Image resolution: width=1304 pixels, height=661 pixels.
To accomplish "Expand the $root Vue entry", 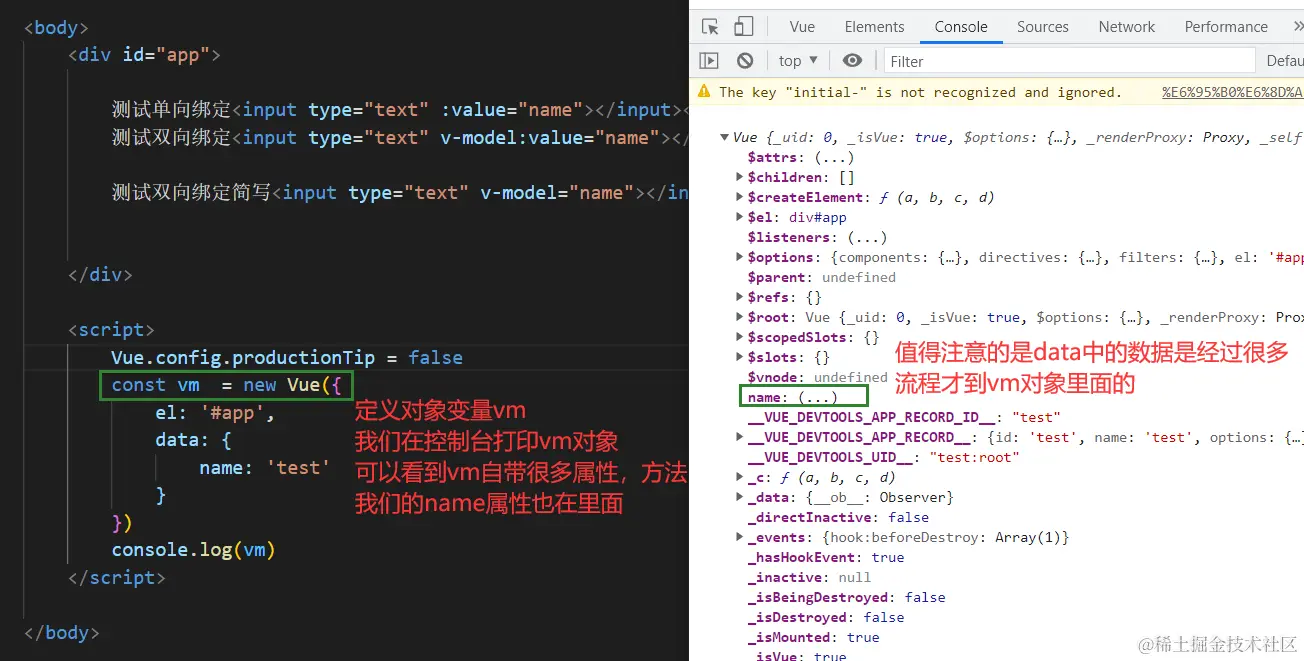I will (x=739, y=318).
